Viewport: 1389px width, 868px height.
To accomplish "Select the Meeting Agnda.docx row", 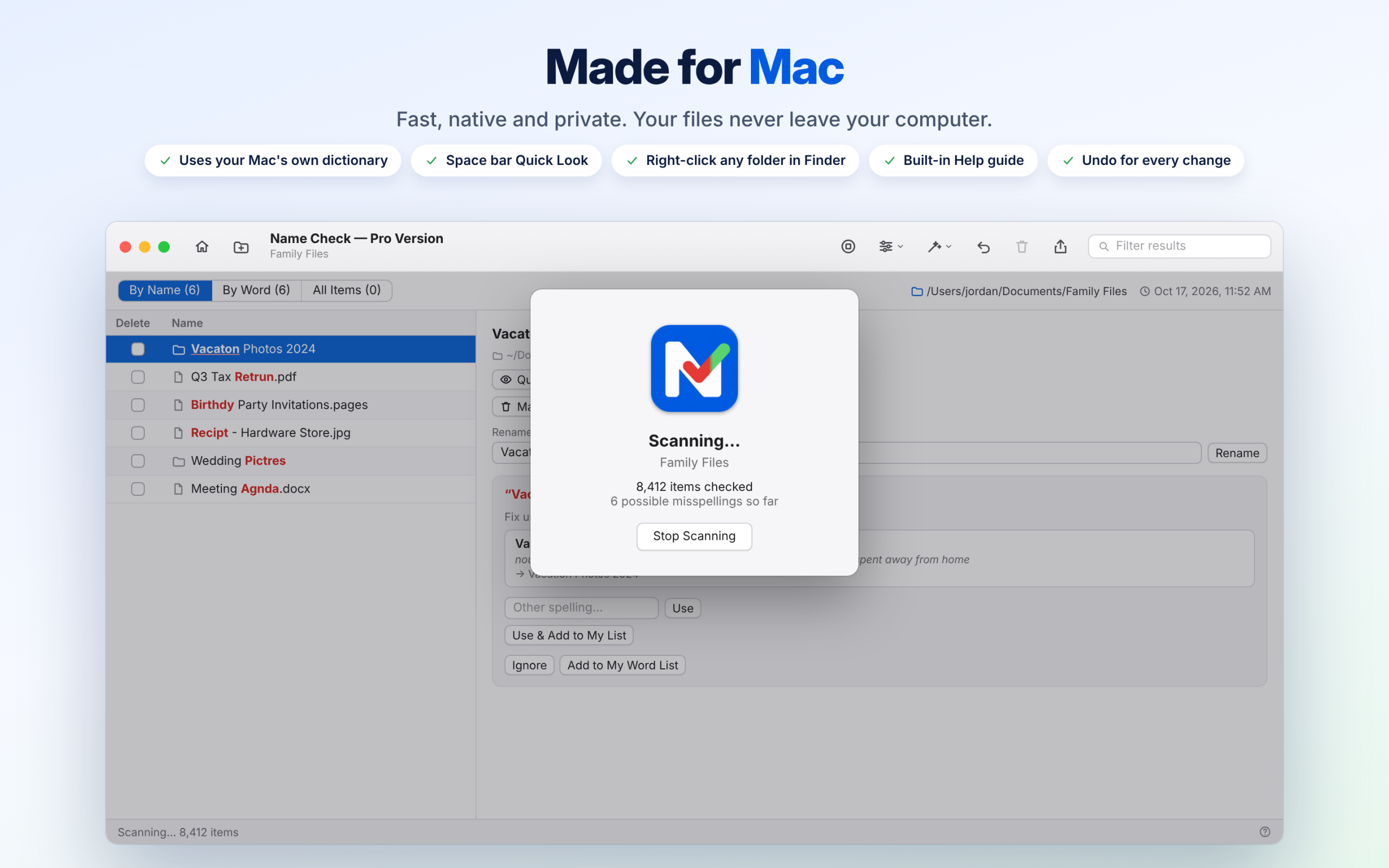I will (x=291, y=489).
